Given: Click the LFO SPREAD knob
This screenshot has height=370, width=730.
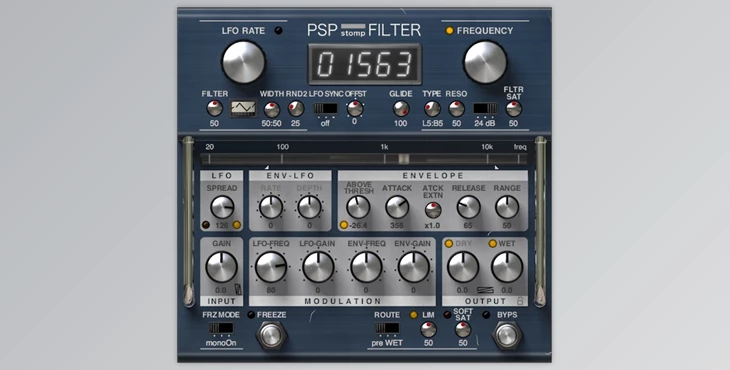Looking at the screenshot, I should [222, 207].
